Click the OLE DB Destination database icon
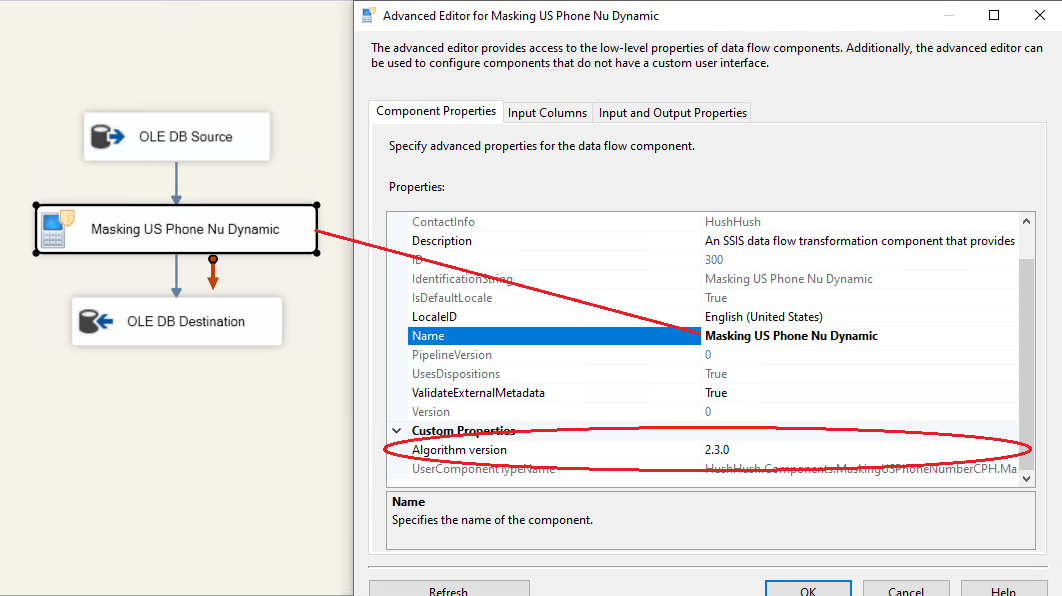This screenshot has height=596, width=1062. click(x=94, y=321)
